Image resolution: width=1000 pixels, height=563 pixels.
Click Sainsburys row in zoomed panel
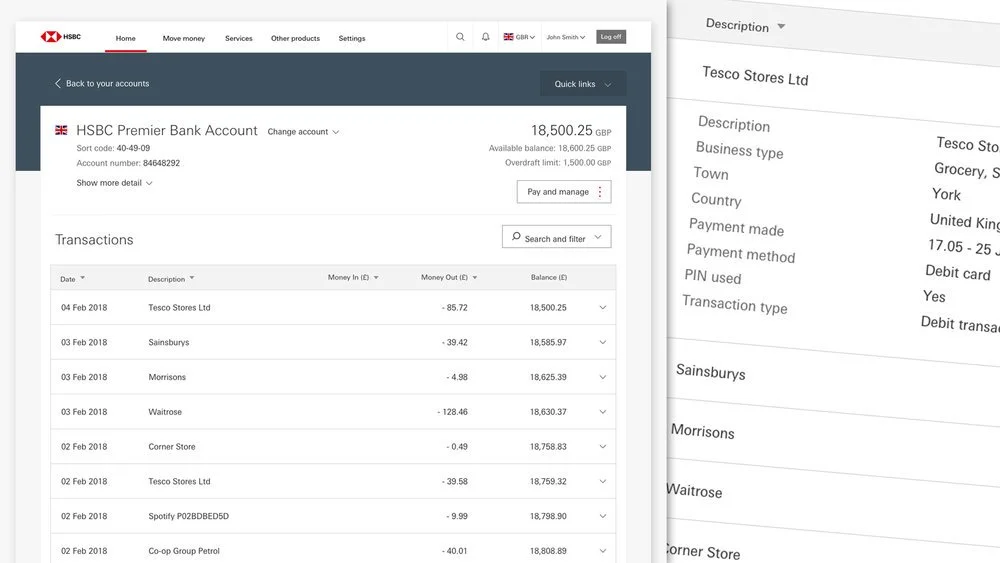tap(710, 371)
